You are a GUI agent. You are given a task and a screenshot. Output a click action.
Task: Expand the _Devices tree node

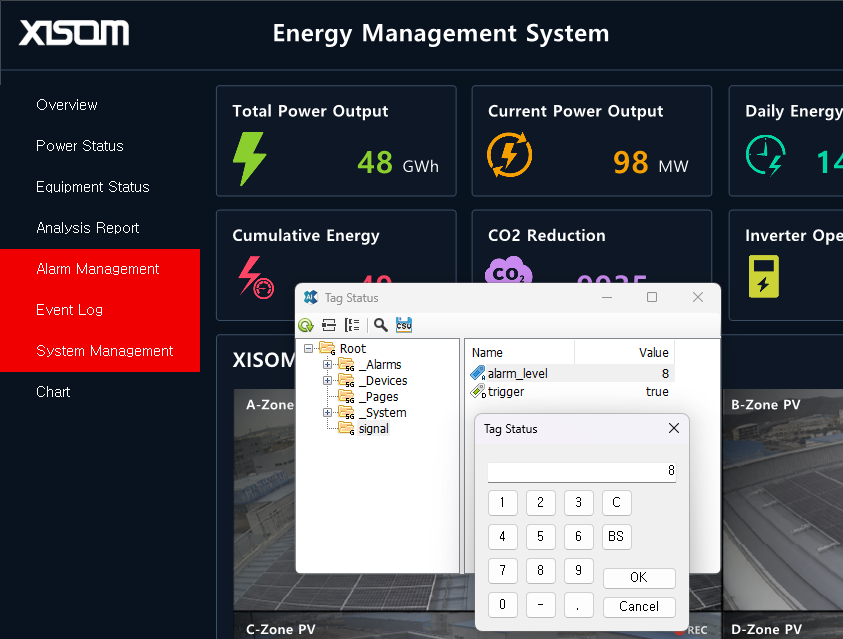pyautogui.click(x=327, y=380)
